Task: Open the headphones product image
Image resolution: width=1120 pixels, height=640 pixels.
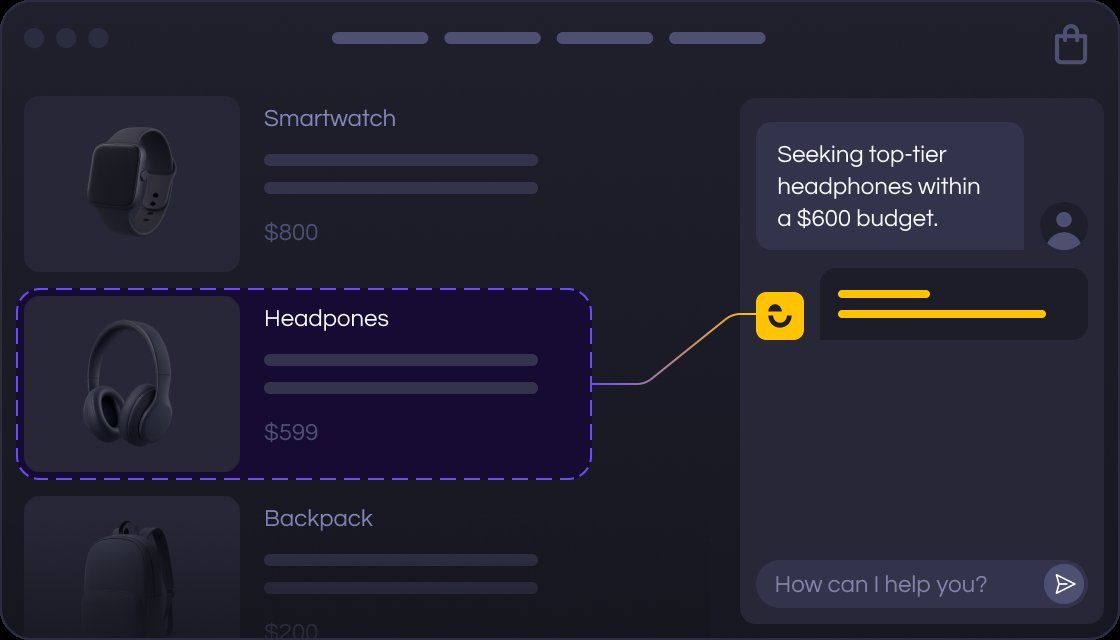Action: pos(132,384)
